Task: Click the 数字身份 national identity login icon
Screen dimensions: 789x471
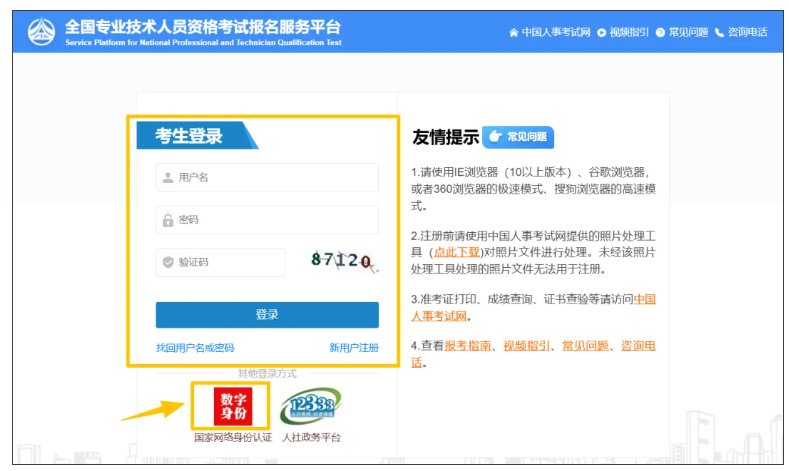Action: point(231,406)
